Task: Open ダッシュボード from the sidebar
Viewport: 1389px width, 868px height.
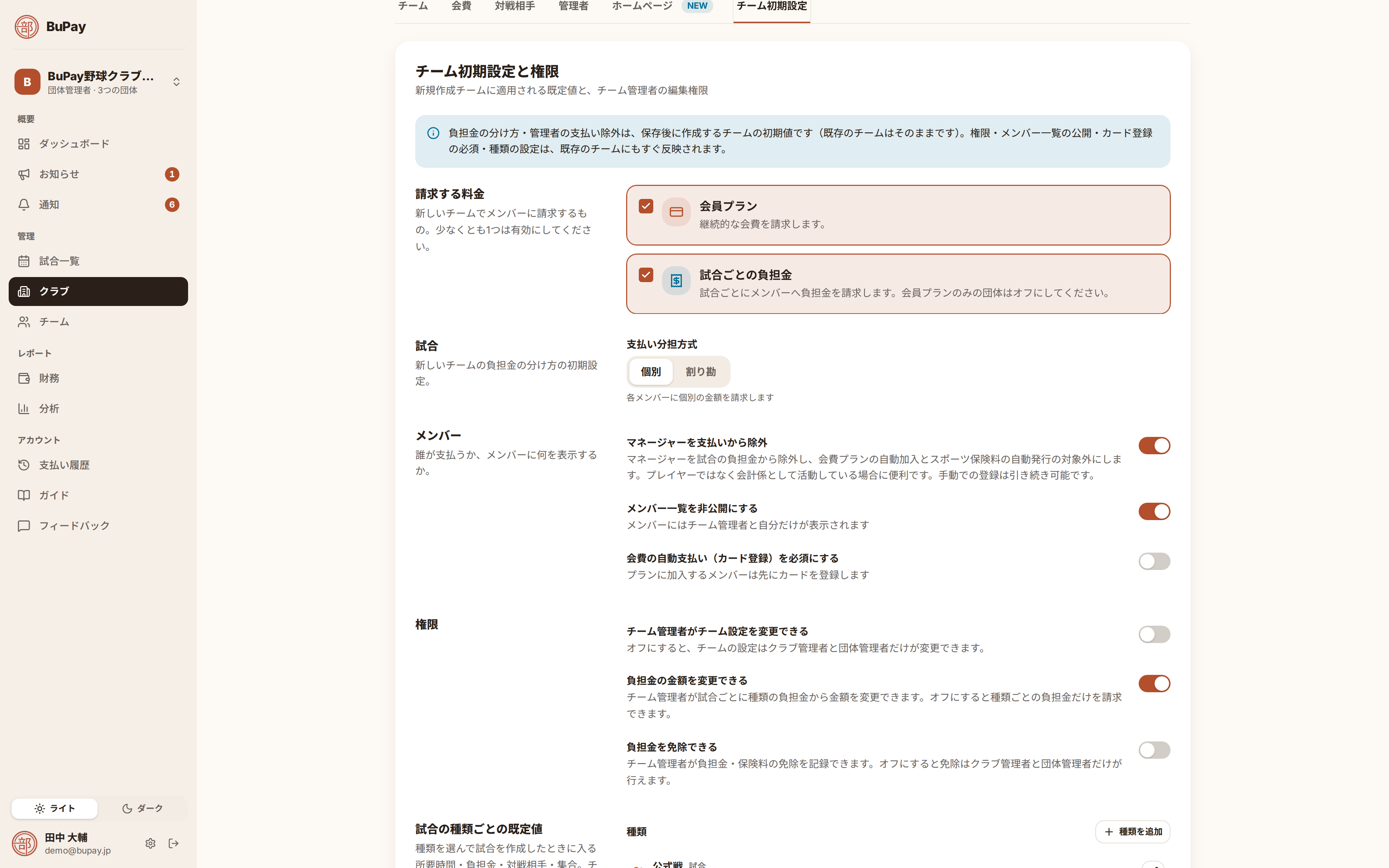Action: [98, 144]
